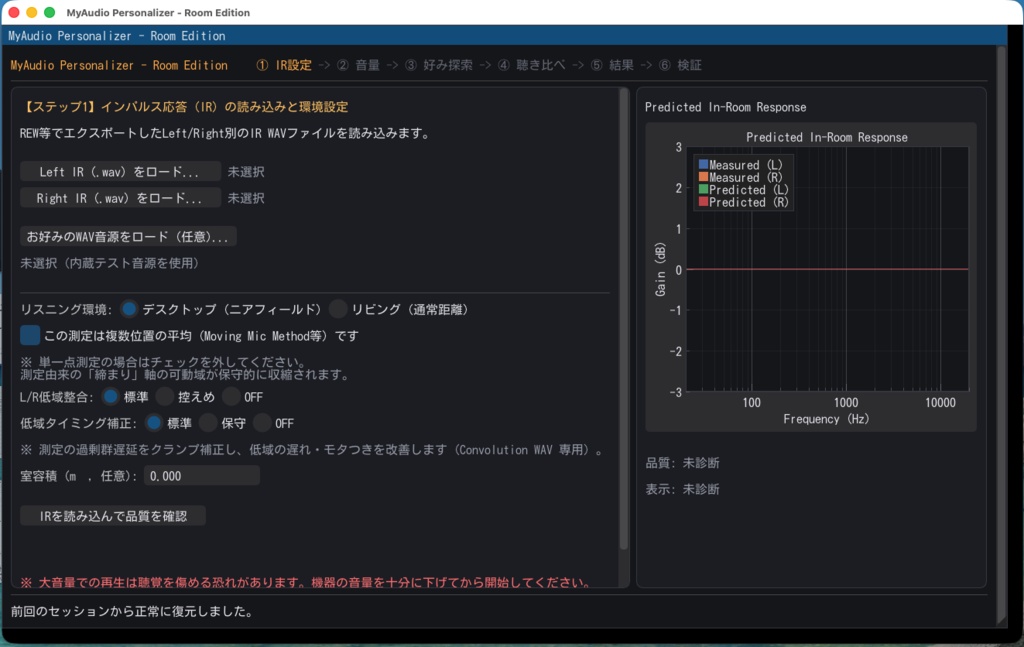Click the main window right-edge scrollbar
This screenshot has width=1024, height=647.
tap(1002, 334)
